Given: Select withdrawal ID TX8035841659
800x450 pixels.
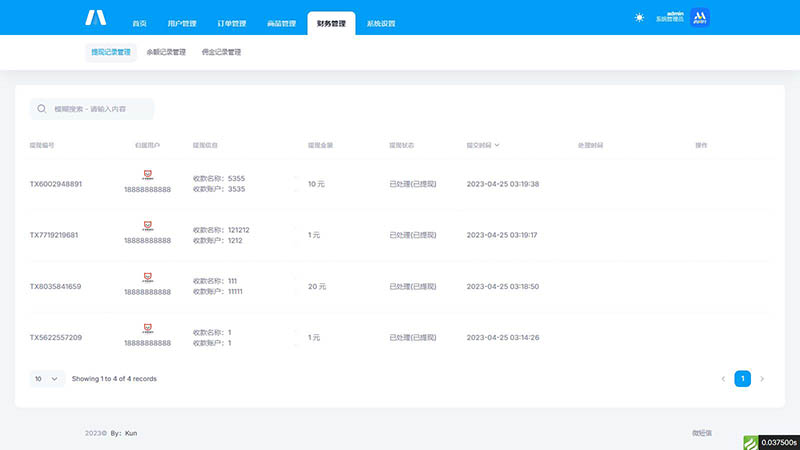Looking at the screenshot, I should (x=56, y=287).
